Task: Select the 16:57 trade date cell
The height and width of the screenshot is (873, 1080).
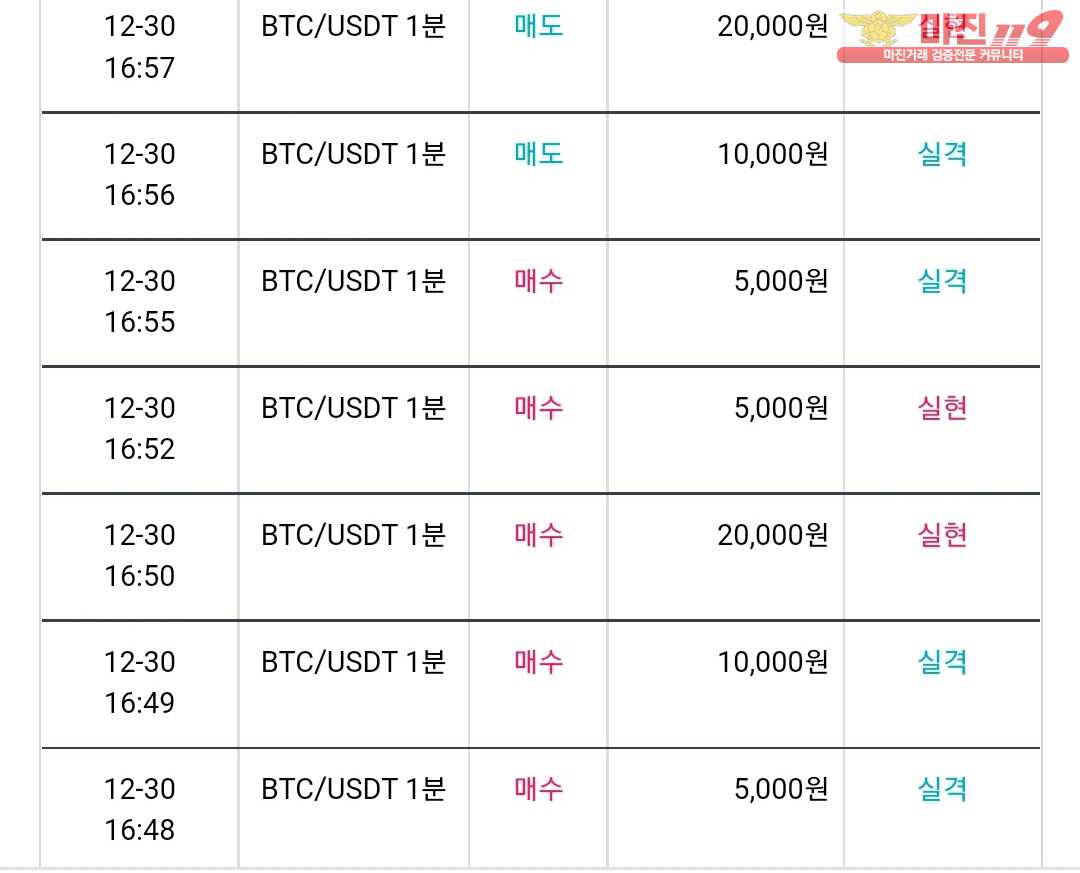Action: coord(140,47)
